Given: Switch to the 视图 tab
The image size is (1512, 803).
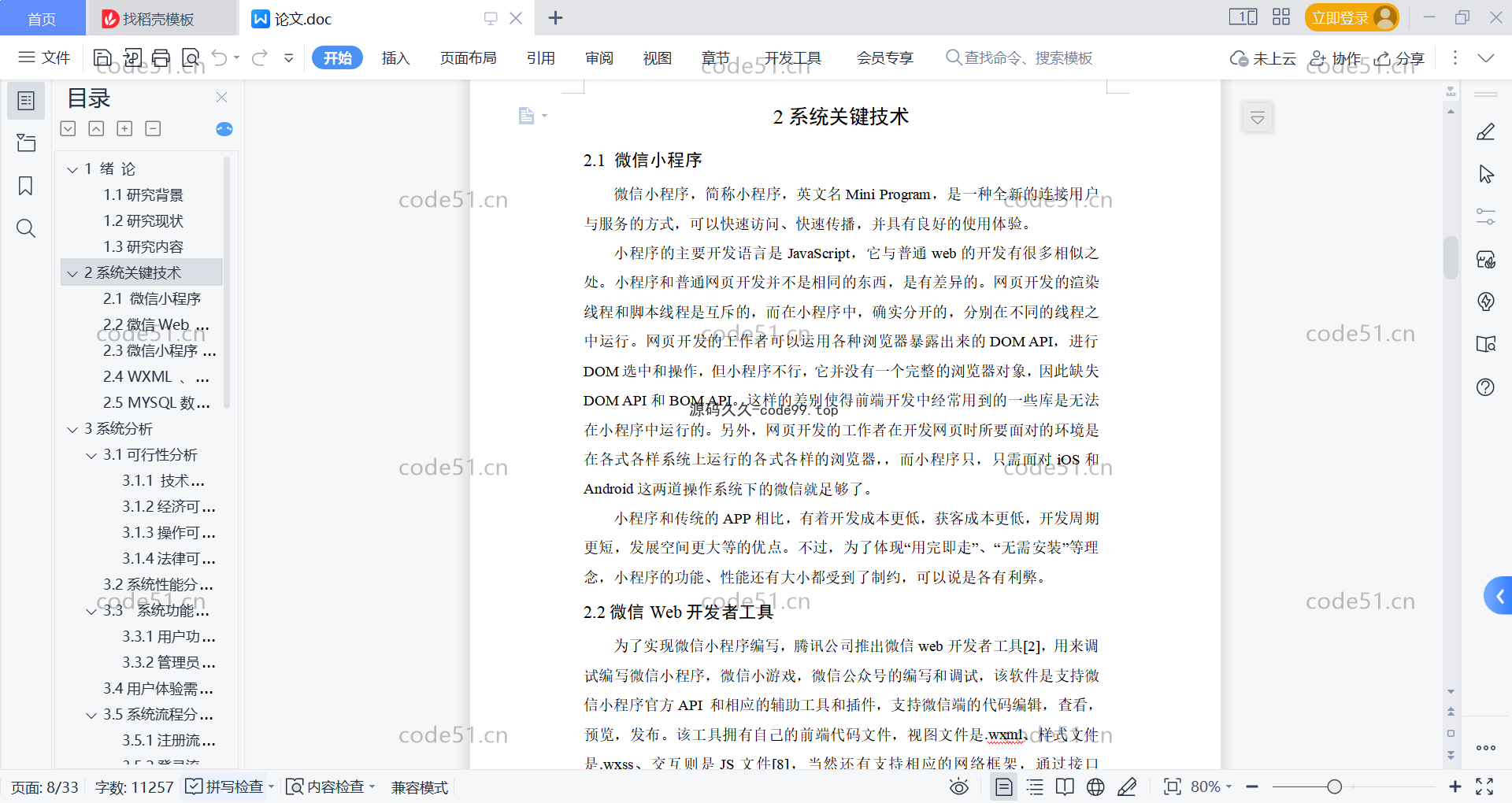Looking at the screenshot, I should [657, 57].
